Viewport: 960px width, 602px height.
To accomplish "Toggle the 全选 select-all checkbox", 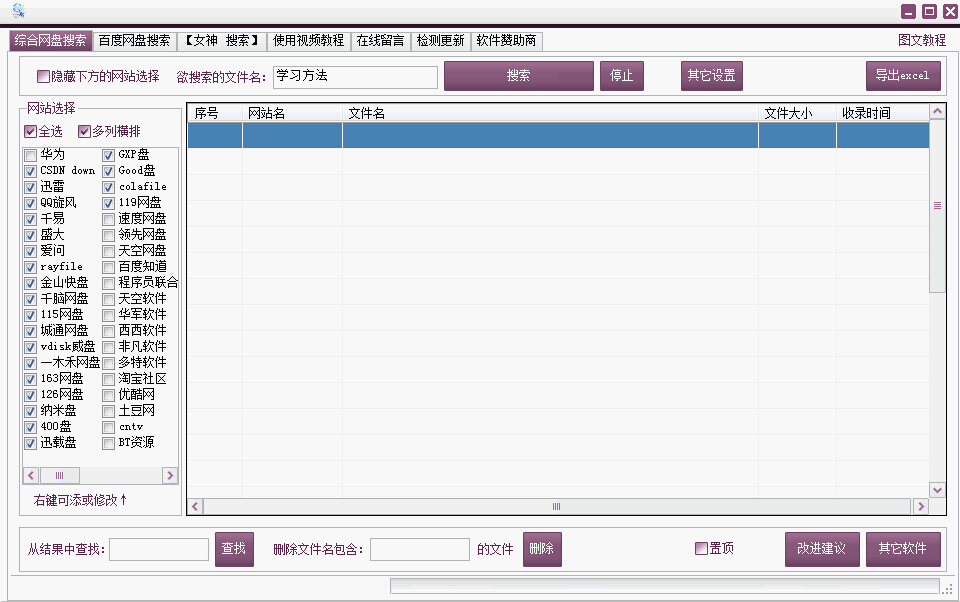I will [x=30, y=131].
